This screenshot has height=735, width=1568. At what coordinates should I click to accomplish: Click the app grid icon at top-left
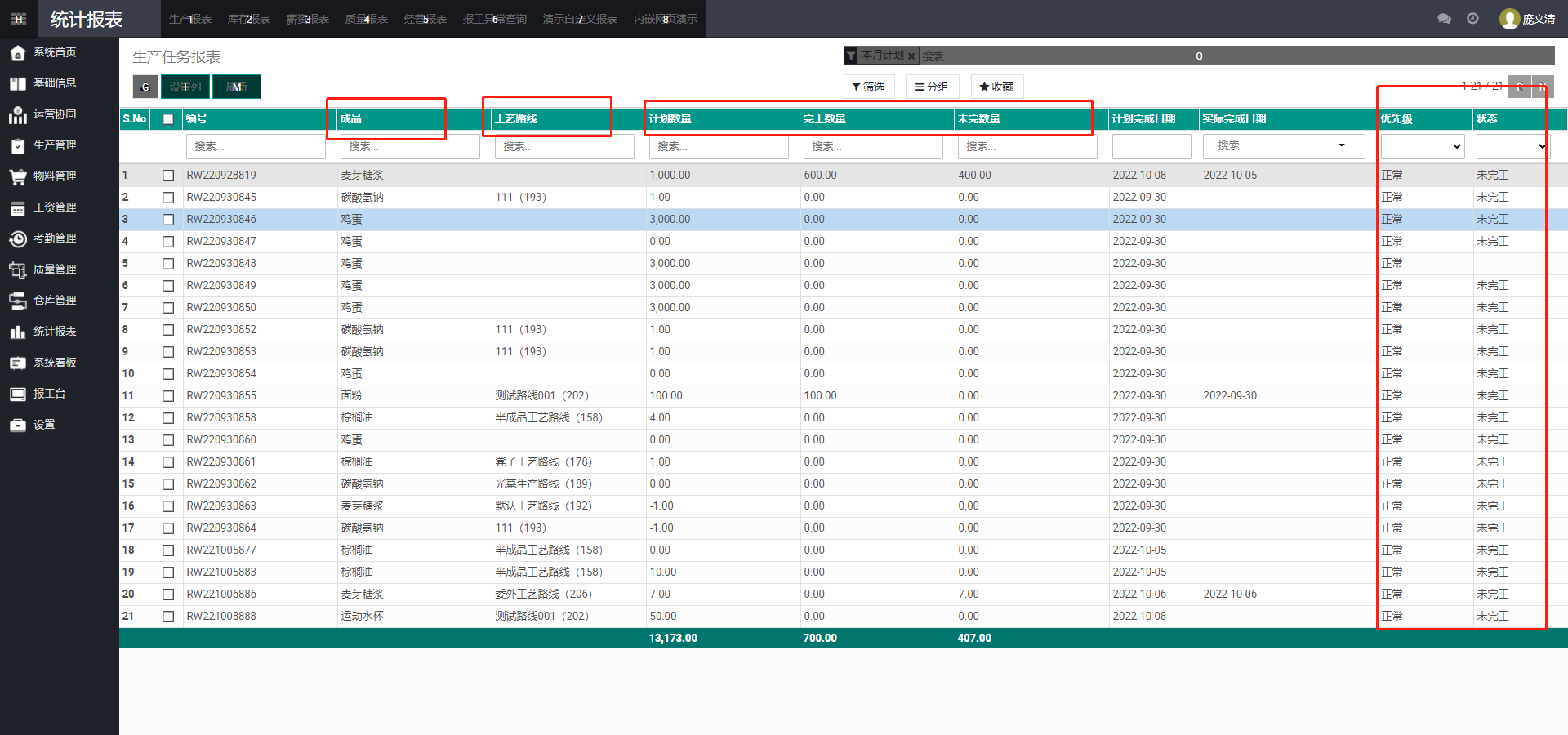(x=19, y=19)
